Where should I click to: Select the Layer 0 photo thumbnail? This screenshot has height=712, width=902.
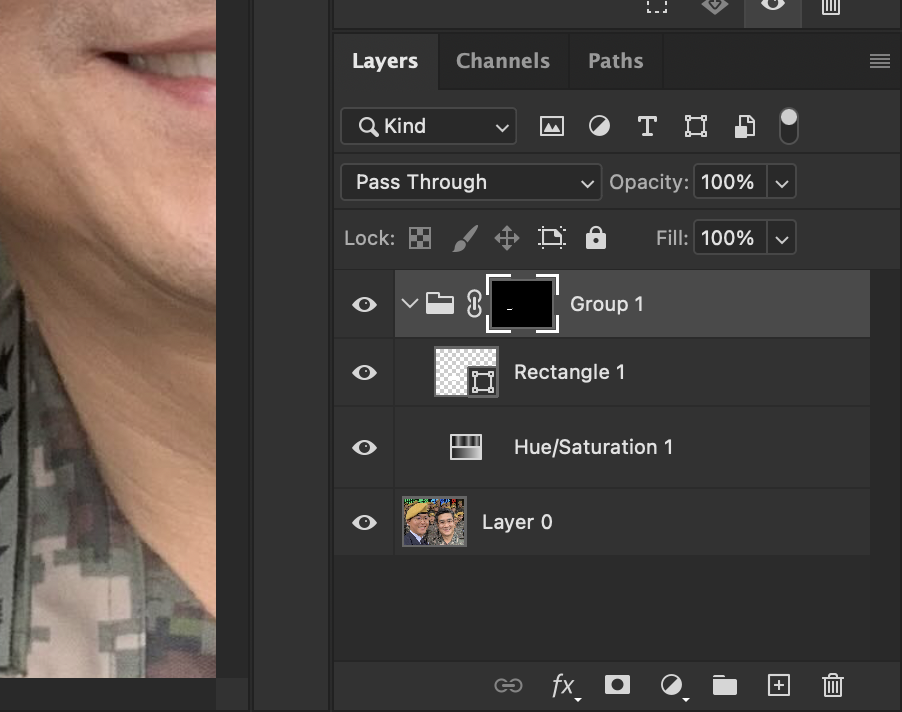pyautogui.click(x=434, y=522)
